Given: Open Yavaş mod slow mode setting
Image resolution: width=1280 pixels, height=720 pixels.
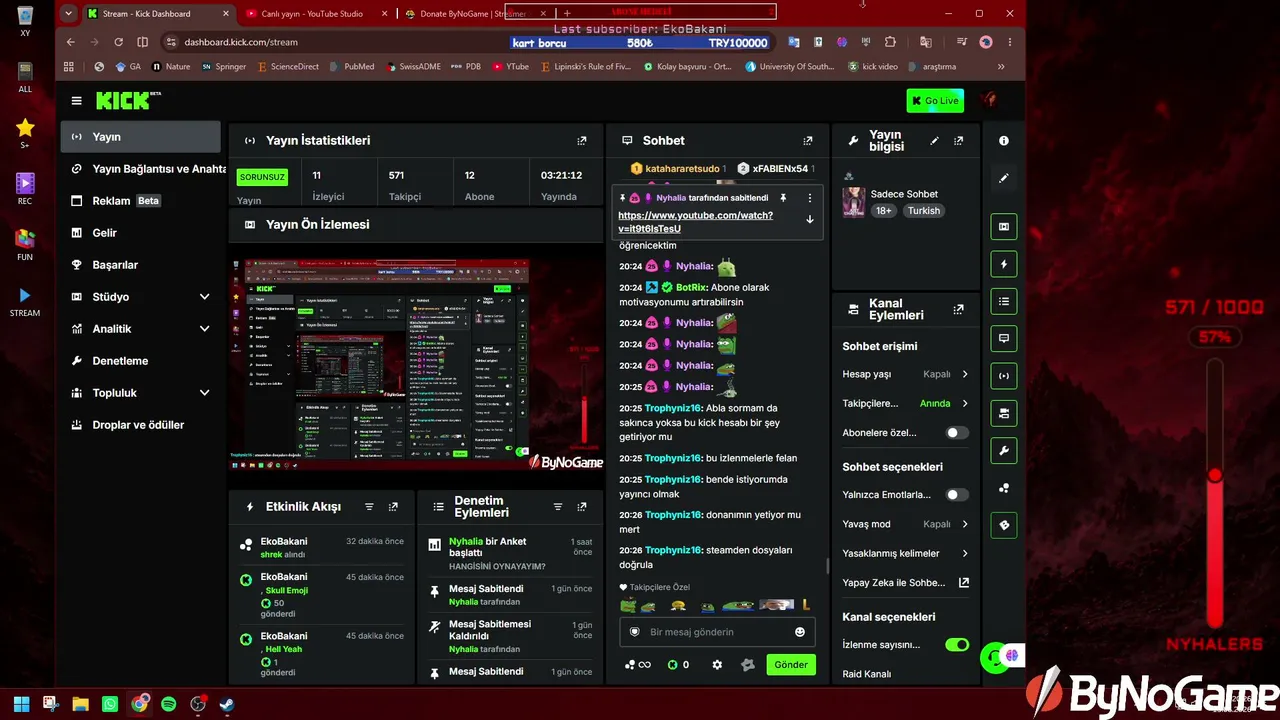Looking at the screenshot, I should (906, 524).
